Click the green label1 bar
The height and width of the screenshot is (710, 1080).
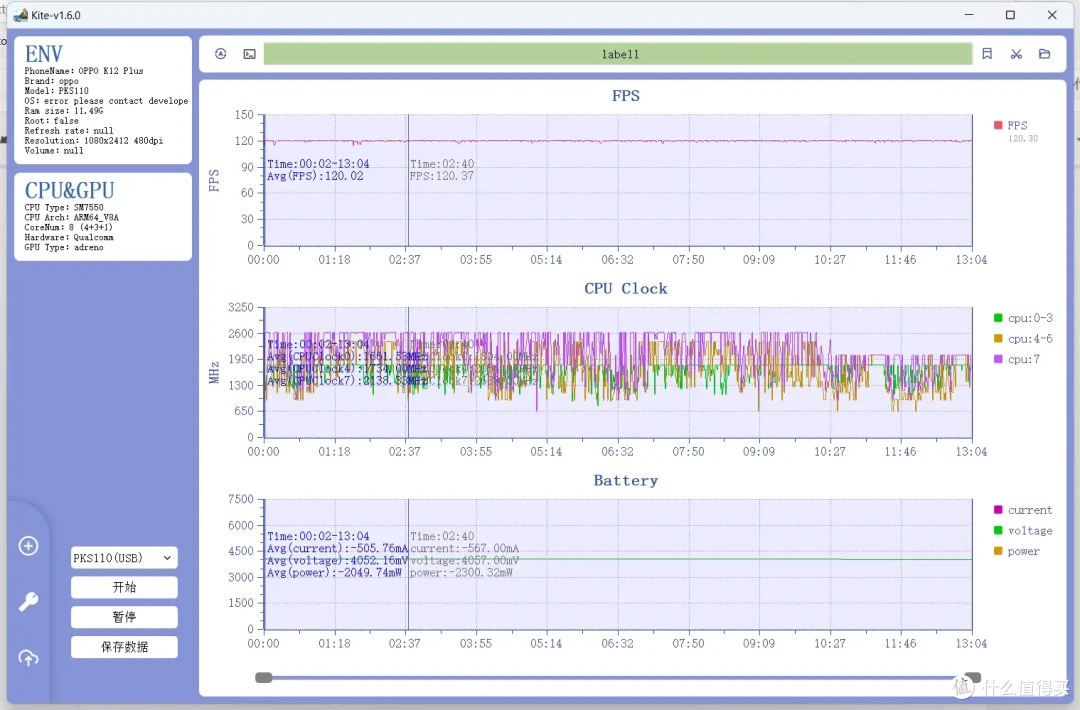coord(618,54)
